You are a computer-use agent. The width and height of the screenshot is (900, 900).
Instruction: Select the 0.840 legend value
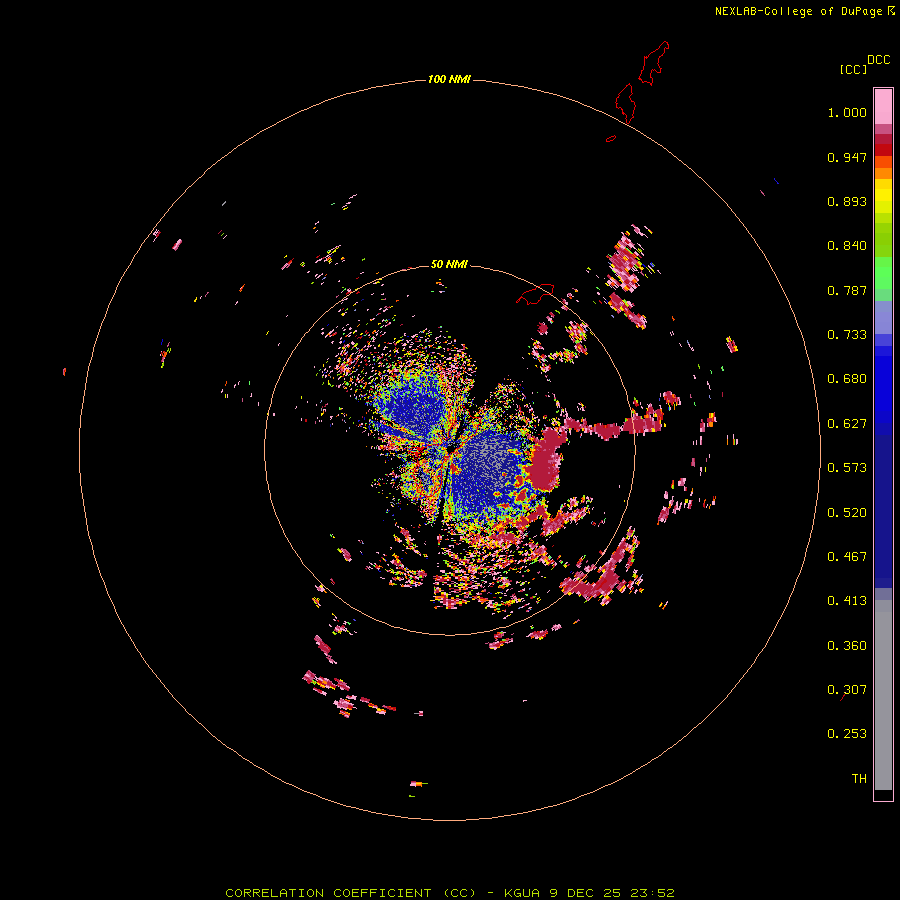(x=847, y=246)
